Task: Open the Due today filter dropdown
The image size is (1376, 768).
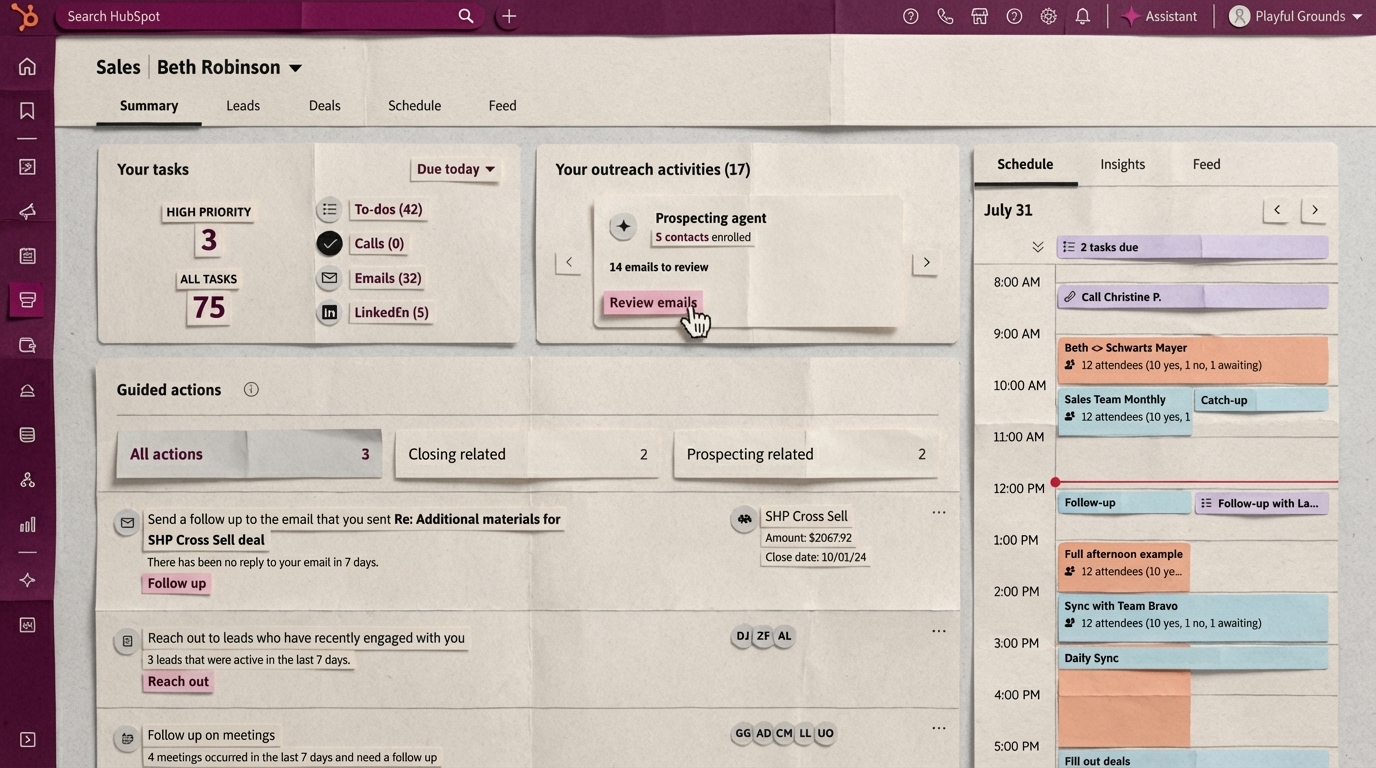Action: (x=453, y=169)
